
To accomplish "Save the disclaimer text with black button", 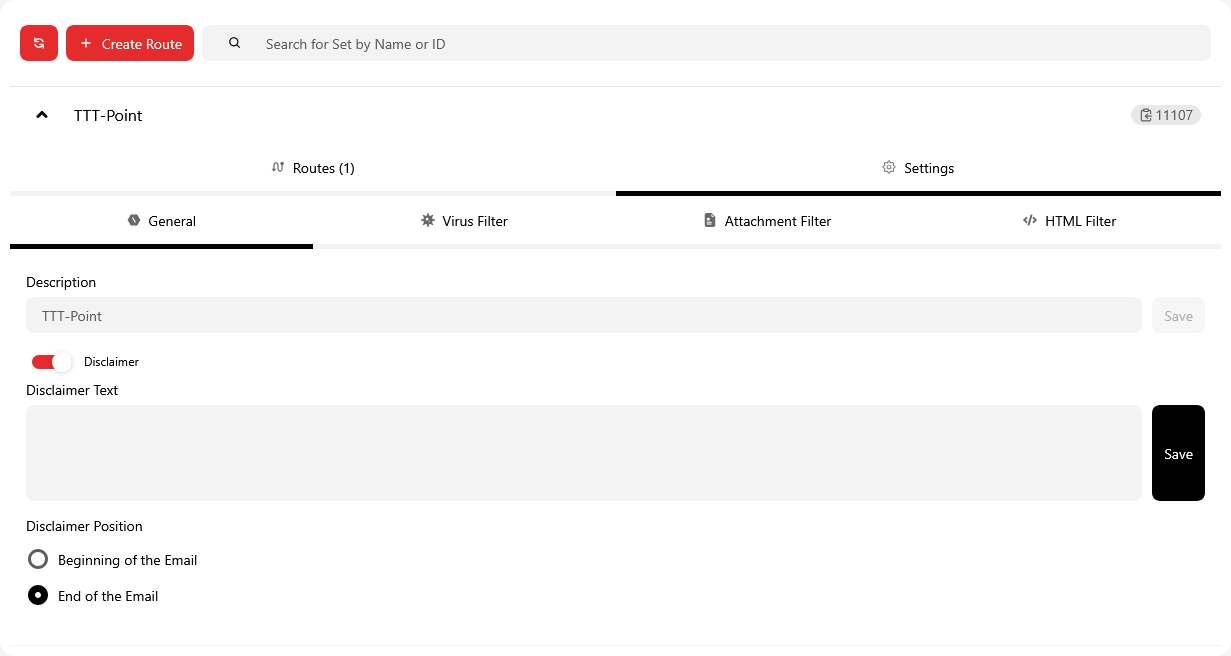I will click(1178, 453).
